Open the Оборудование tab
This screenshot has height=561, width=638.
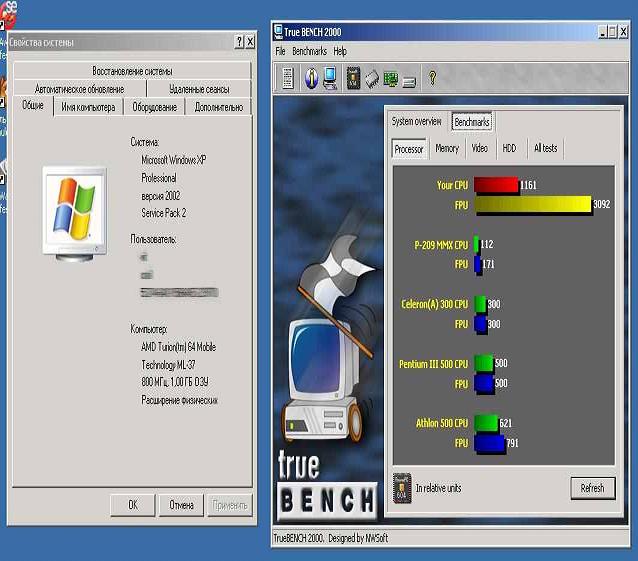(154, 107)
